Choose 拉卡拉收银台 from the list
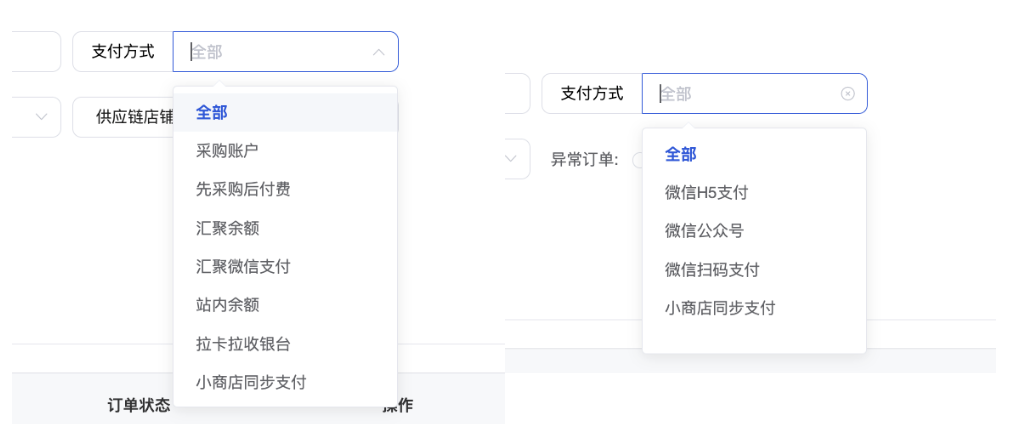 (243, 343)
